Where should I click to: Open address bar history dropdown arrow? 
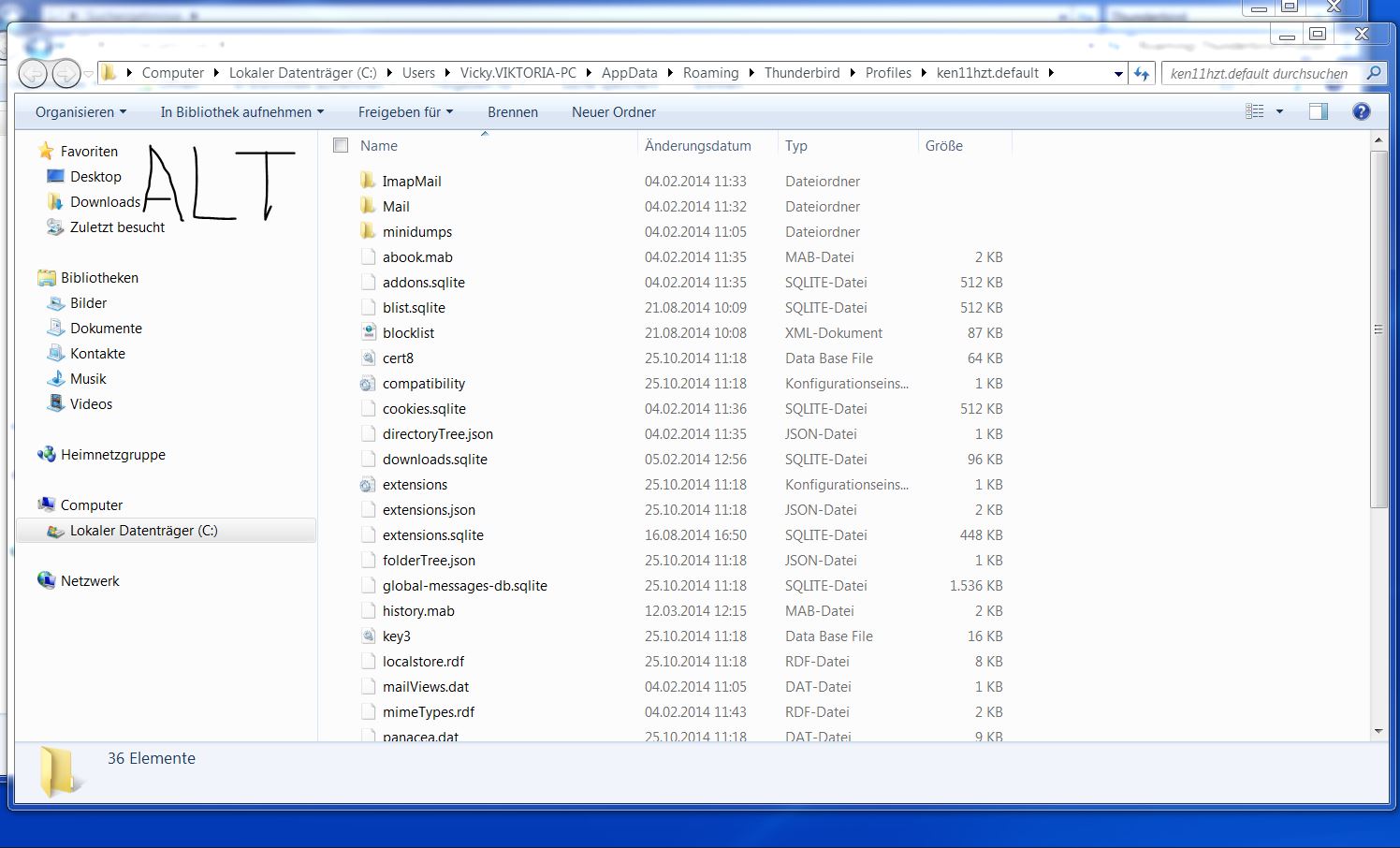(1117, 73)
